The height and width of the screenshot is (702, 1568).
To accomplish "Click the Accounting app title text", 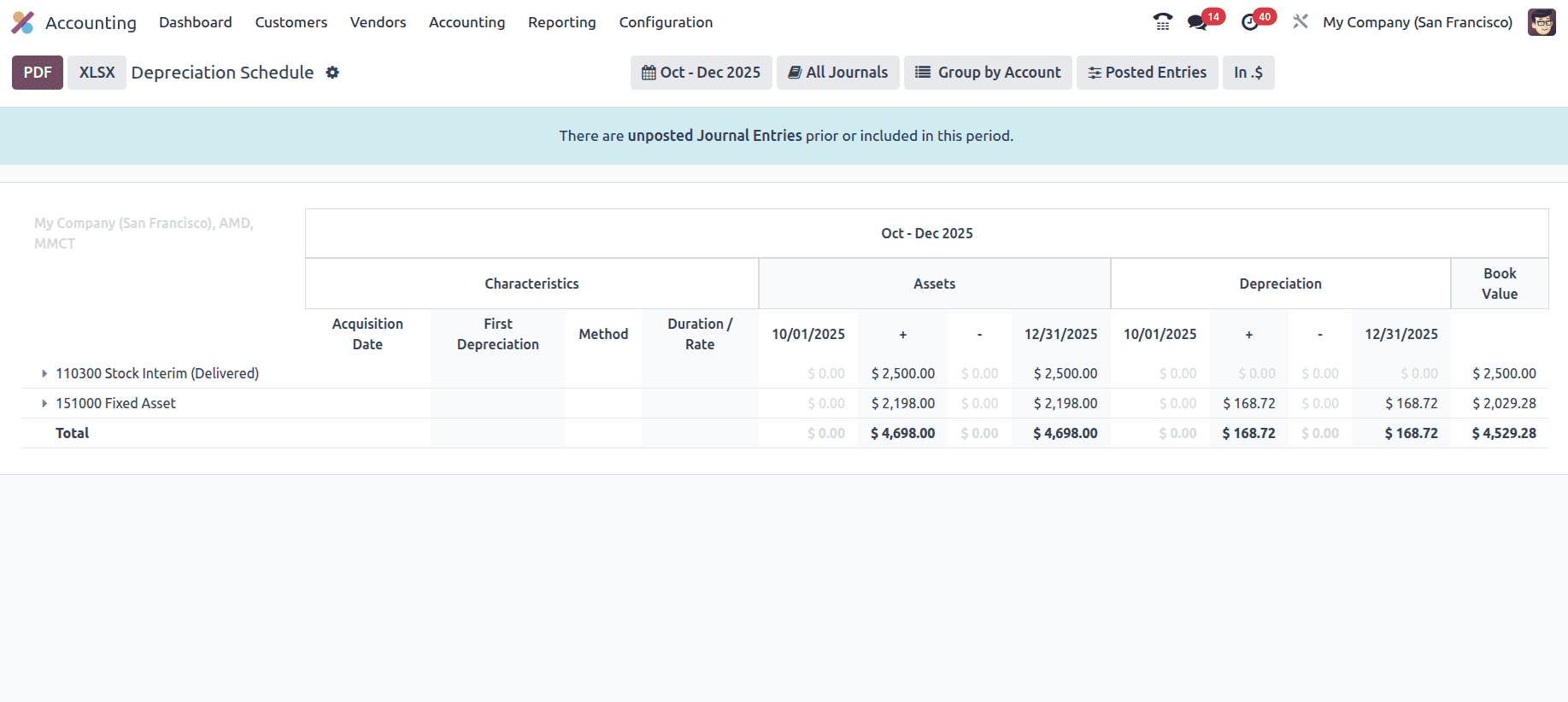I will [x=91, y=22].
